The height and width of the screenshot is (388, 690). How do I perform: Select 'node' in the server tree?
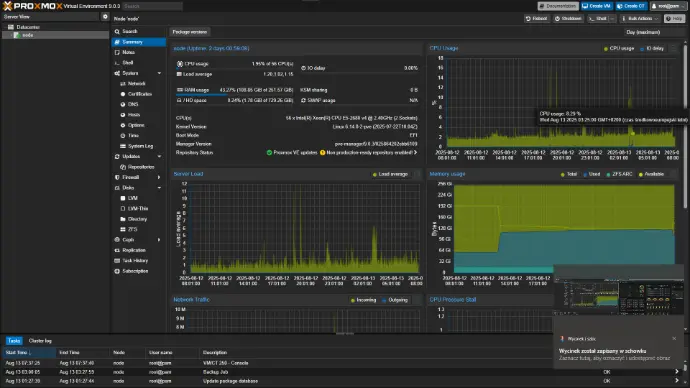point(28,35)
